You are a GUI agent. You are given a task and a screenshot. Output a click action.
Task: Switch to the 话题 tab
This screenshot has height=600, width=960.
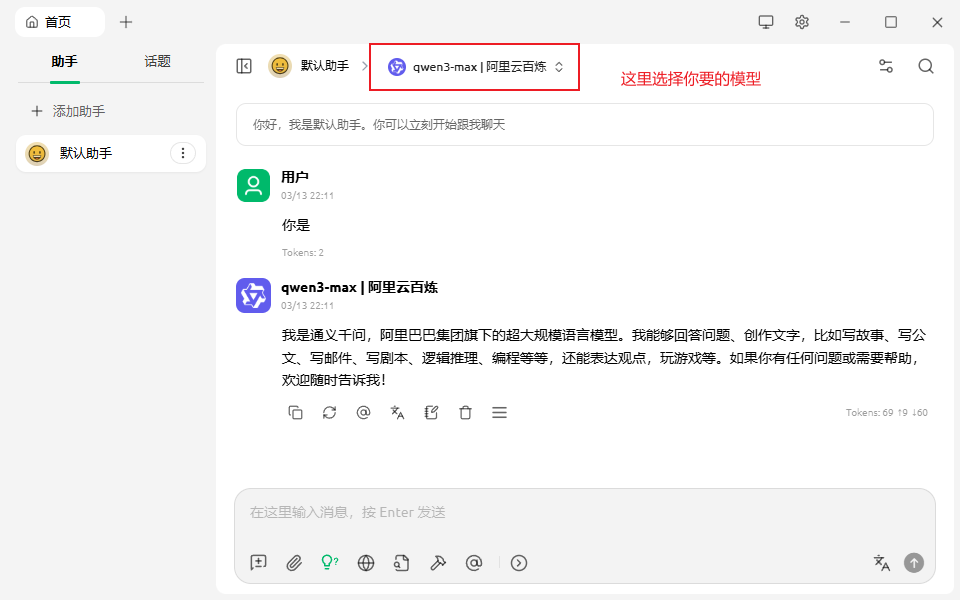tap(157, 61)
